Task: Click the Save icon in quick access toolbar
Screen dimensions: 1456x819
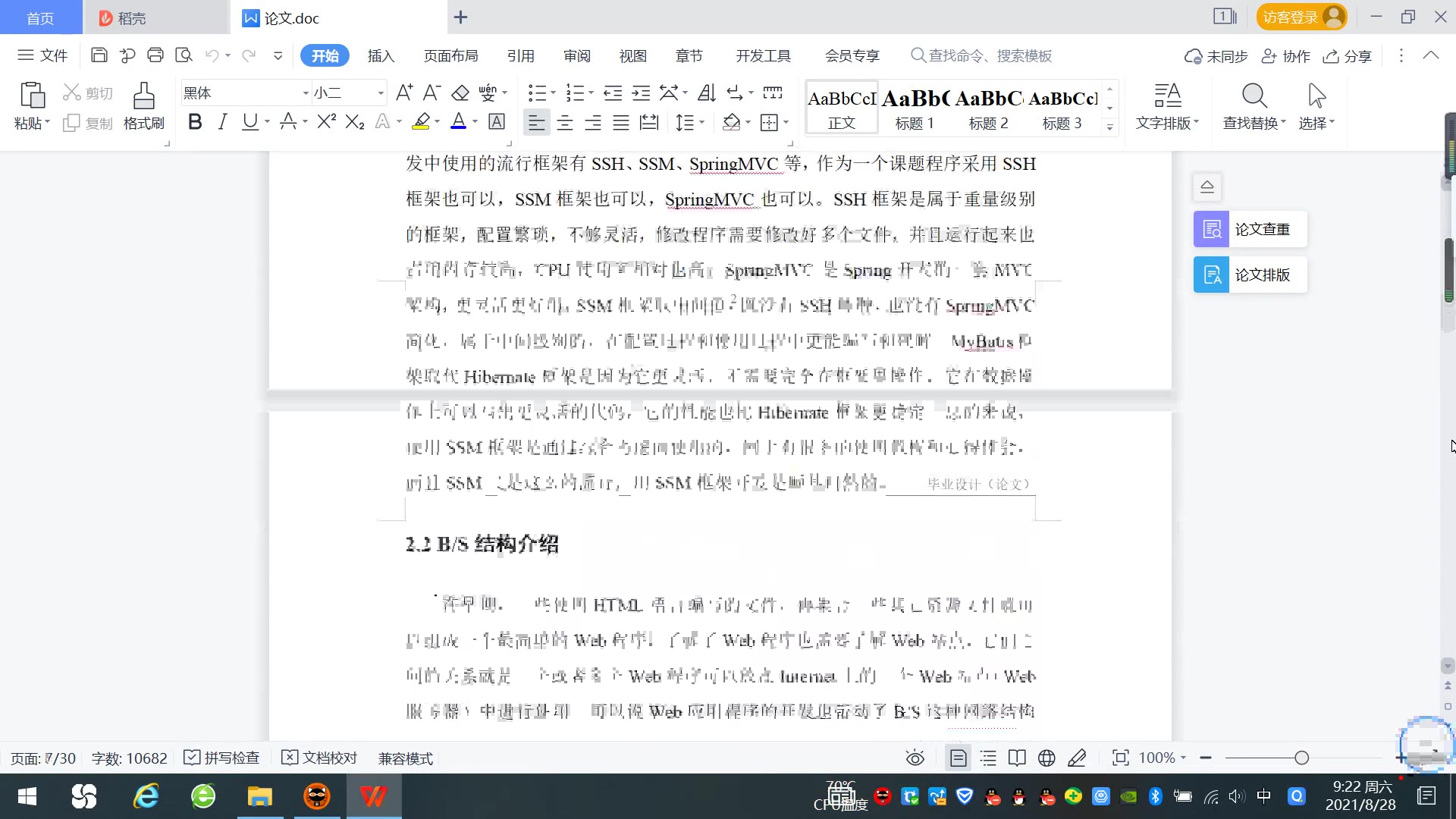Action: pyautogui.click(x=99, y=55)
